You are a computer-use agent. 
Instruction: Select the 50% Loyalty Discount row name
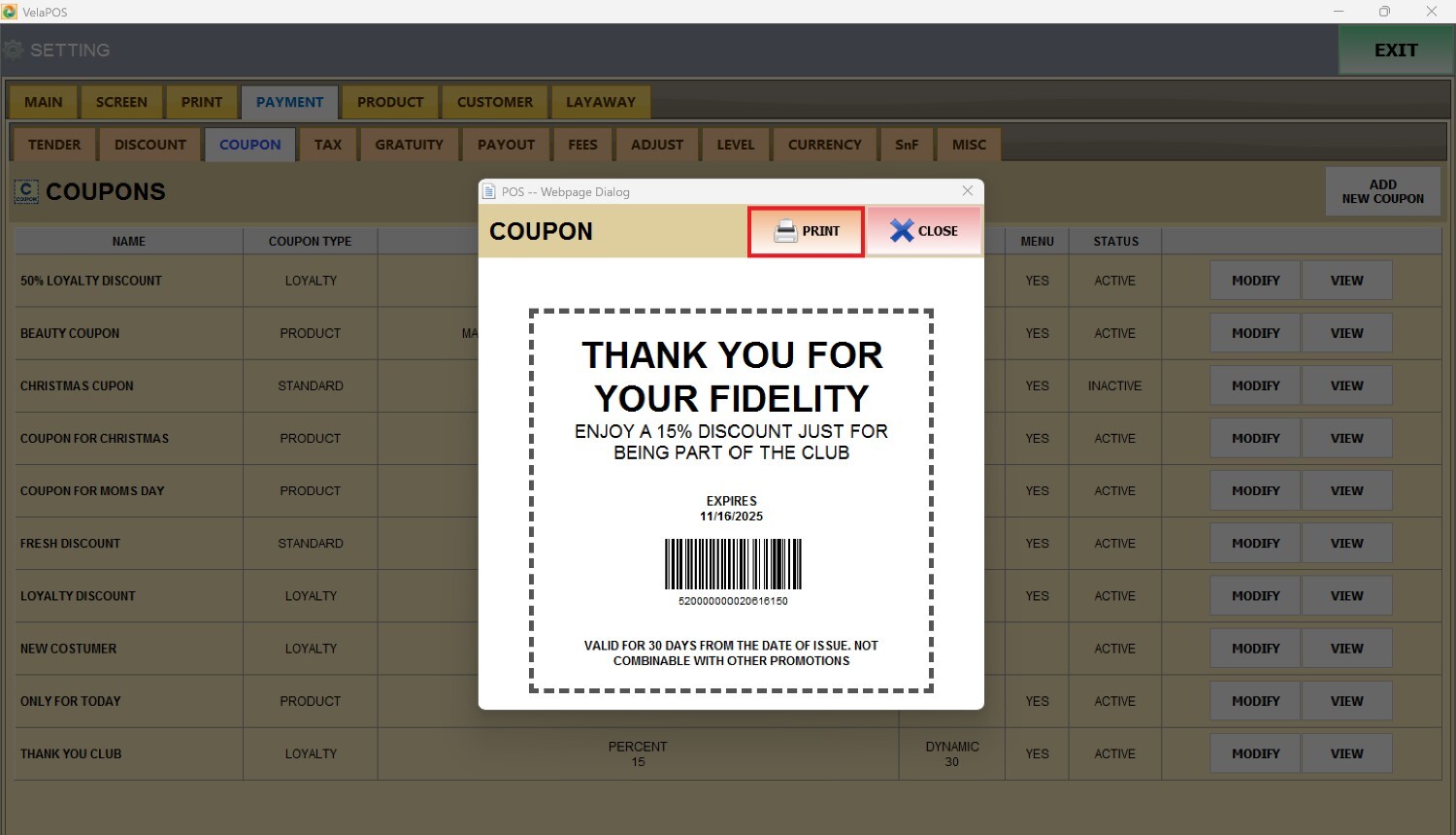[x=91, y=281]
